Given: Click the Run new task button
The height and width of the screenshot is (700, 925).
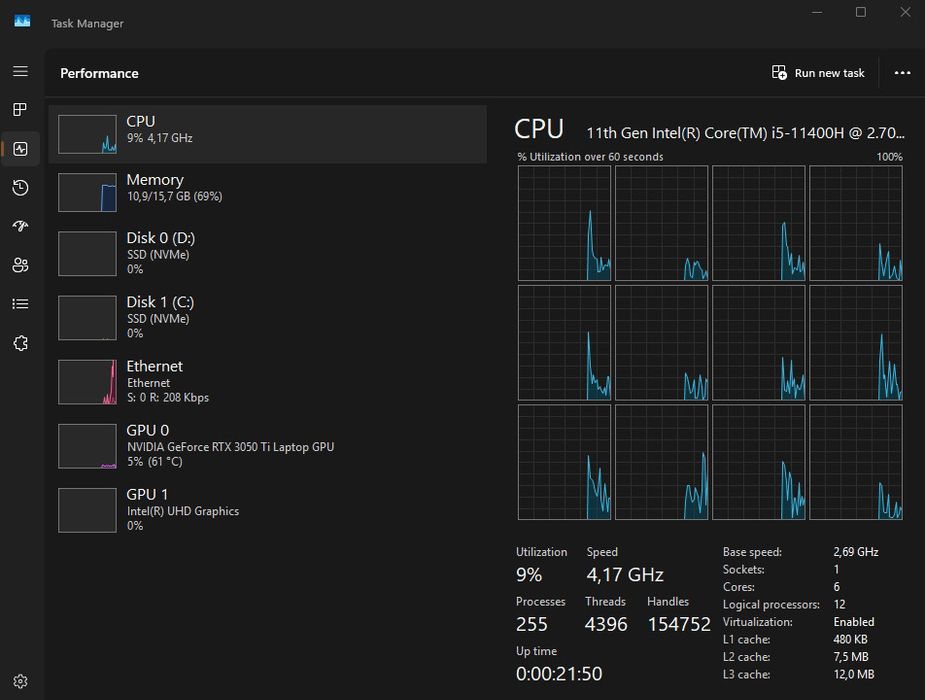Looking at the screenshot, I should click(818, 73).
